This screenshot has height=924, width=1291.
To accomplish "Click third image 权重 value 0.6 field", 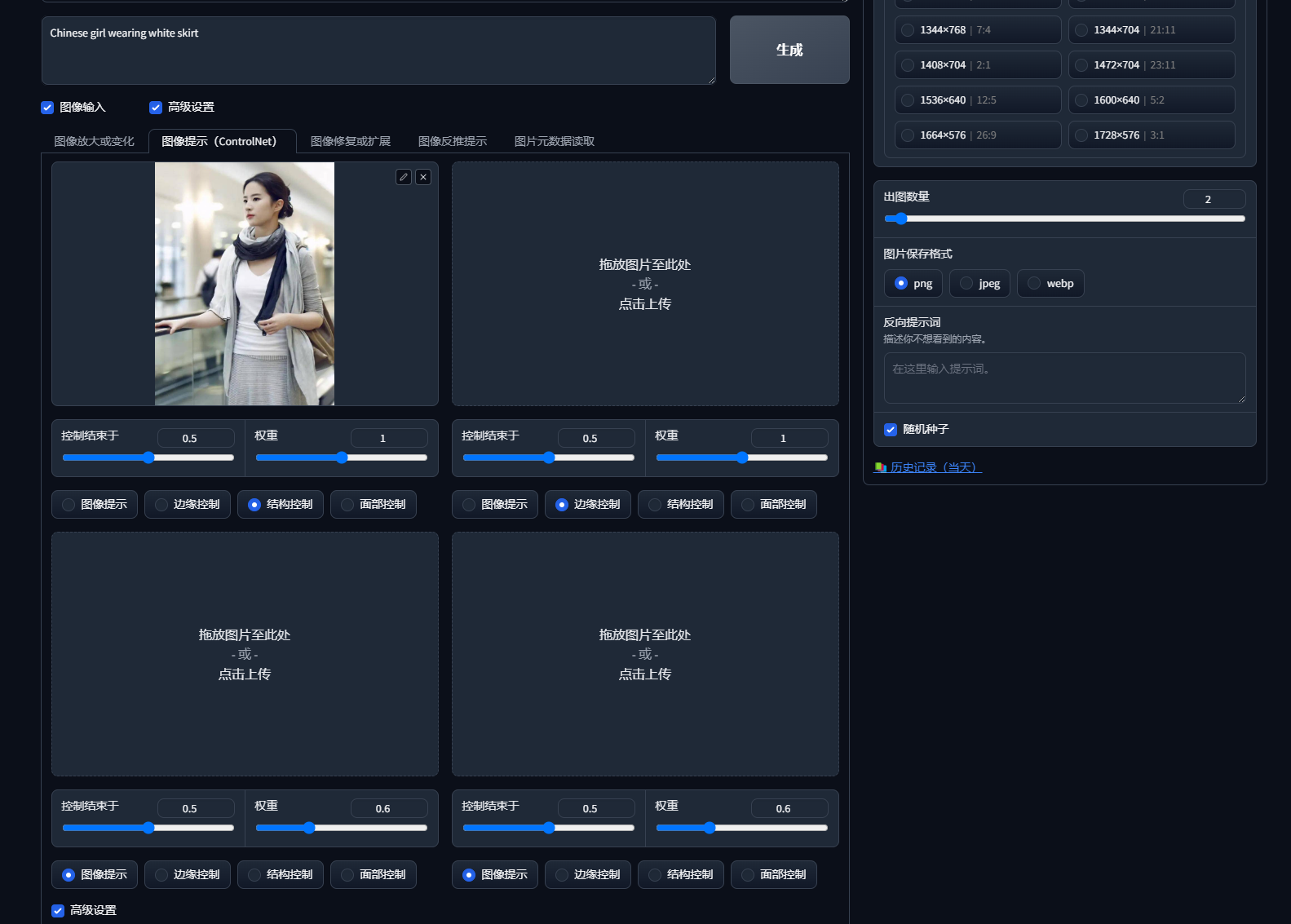I will [x=389, y=808].
